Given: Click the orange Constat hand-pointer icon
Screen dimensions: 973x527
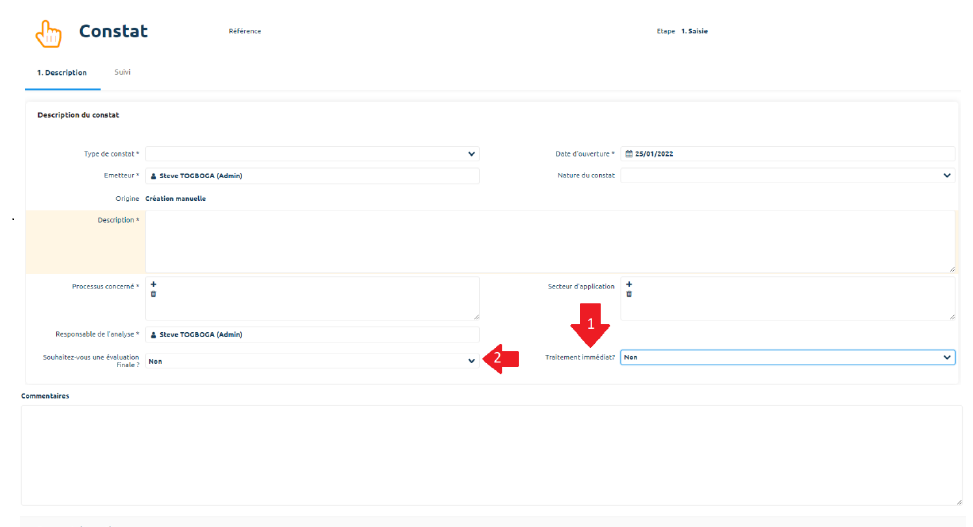Looking at the screenshot, I should (48, 33).
